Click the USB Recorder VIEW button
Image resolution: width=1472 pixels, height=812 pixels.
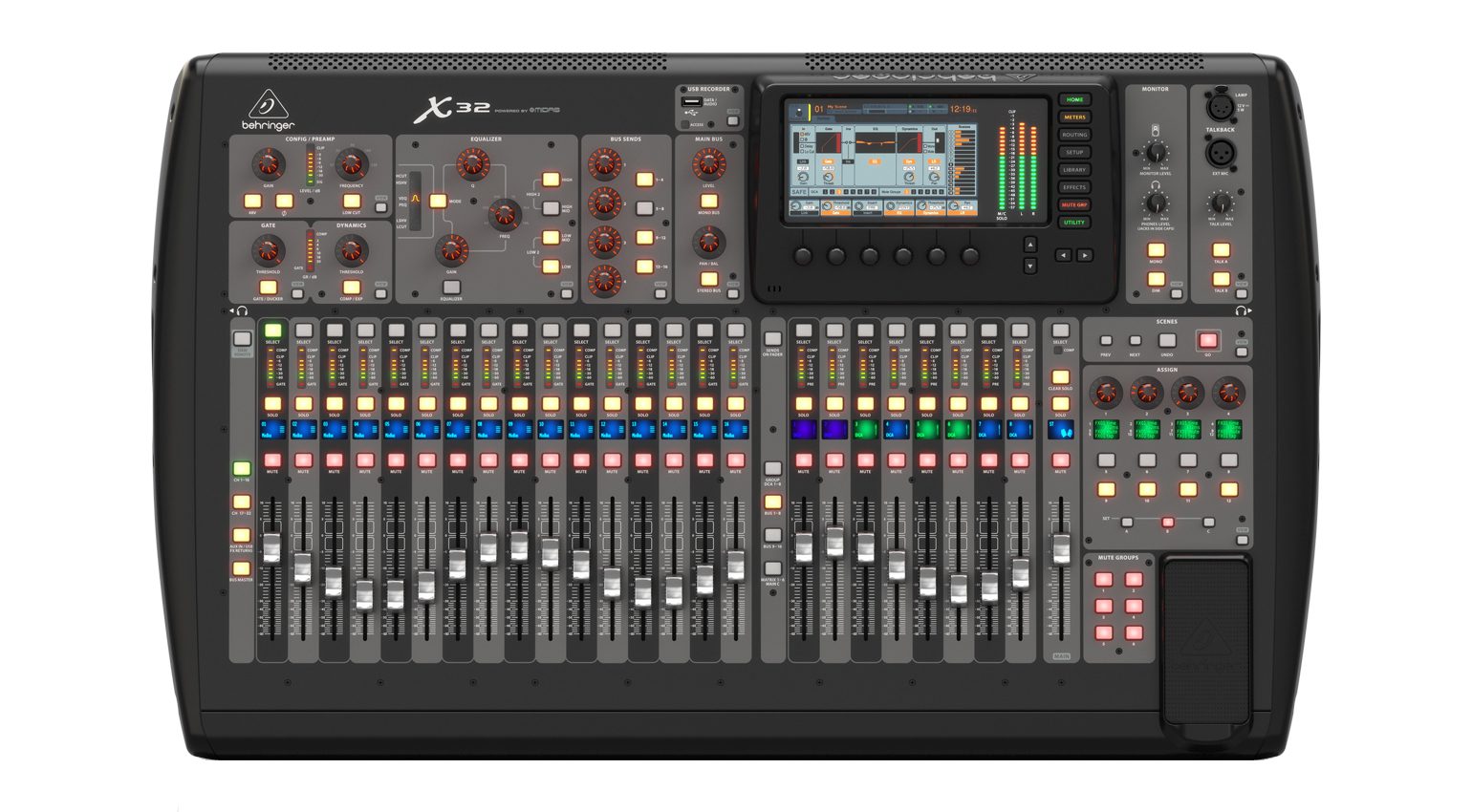click(733, 122)
